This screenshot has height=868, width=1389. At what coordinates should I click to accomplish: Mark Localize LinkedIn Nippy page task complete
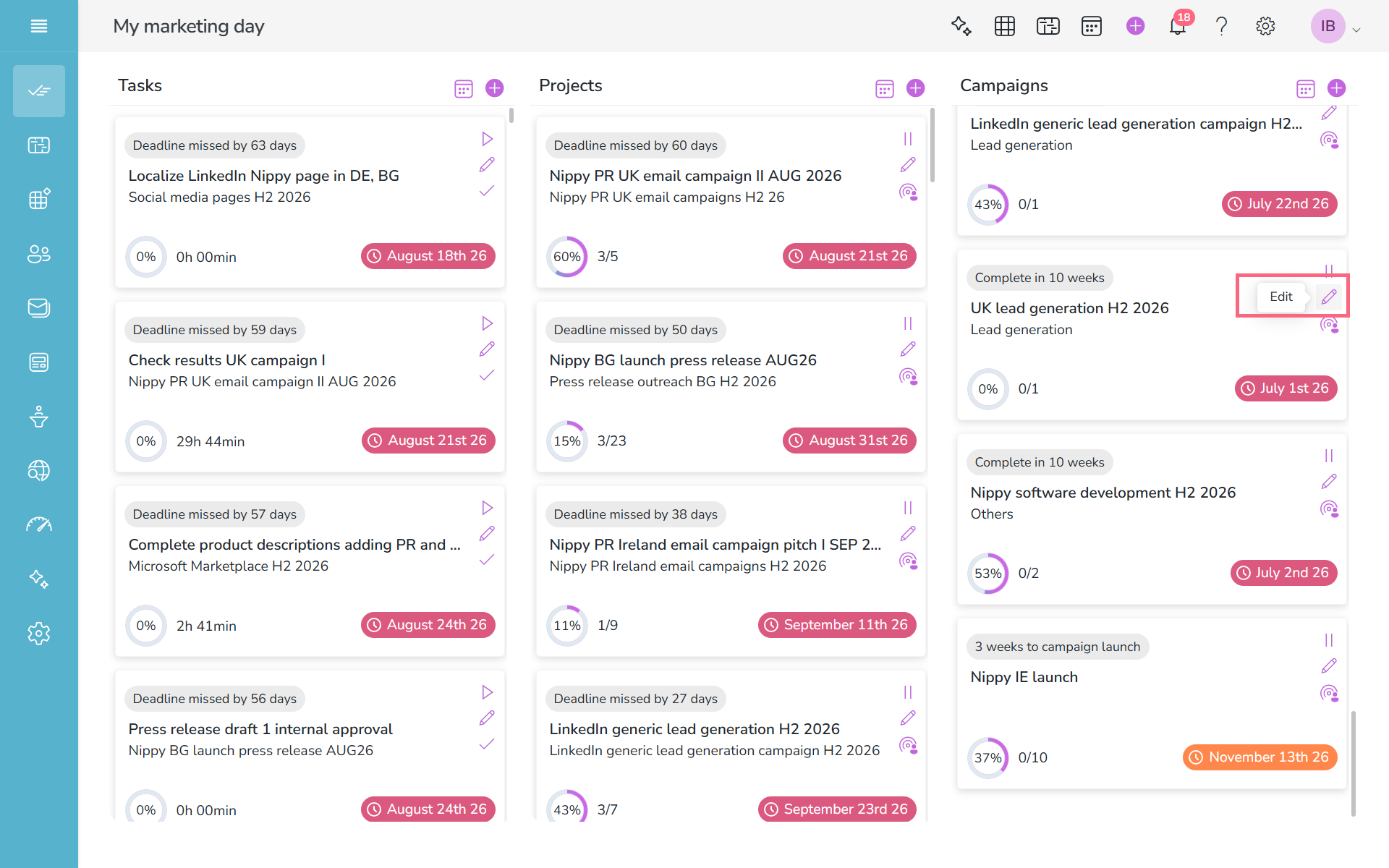[x=487, y=191]
